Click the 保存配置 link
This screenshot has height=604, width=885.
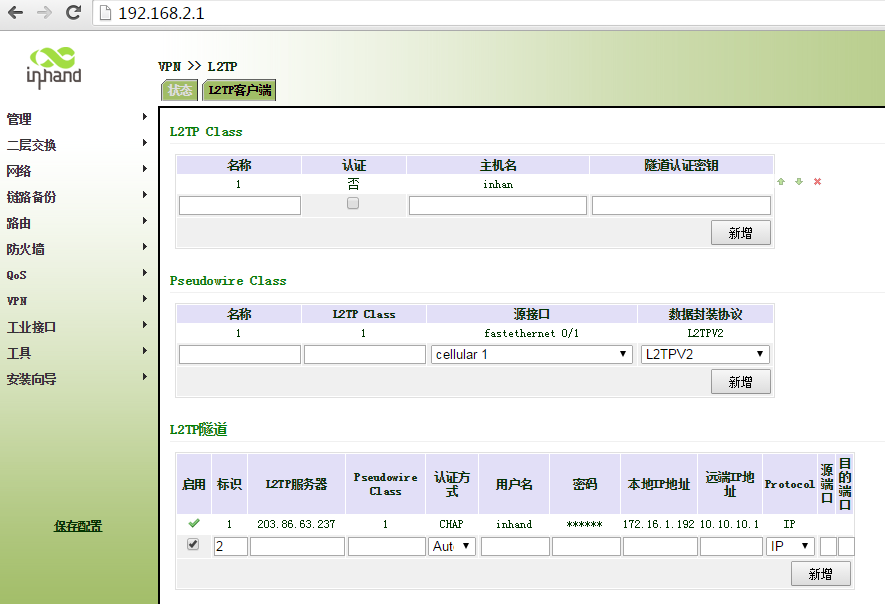(78, 526)
